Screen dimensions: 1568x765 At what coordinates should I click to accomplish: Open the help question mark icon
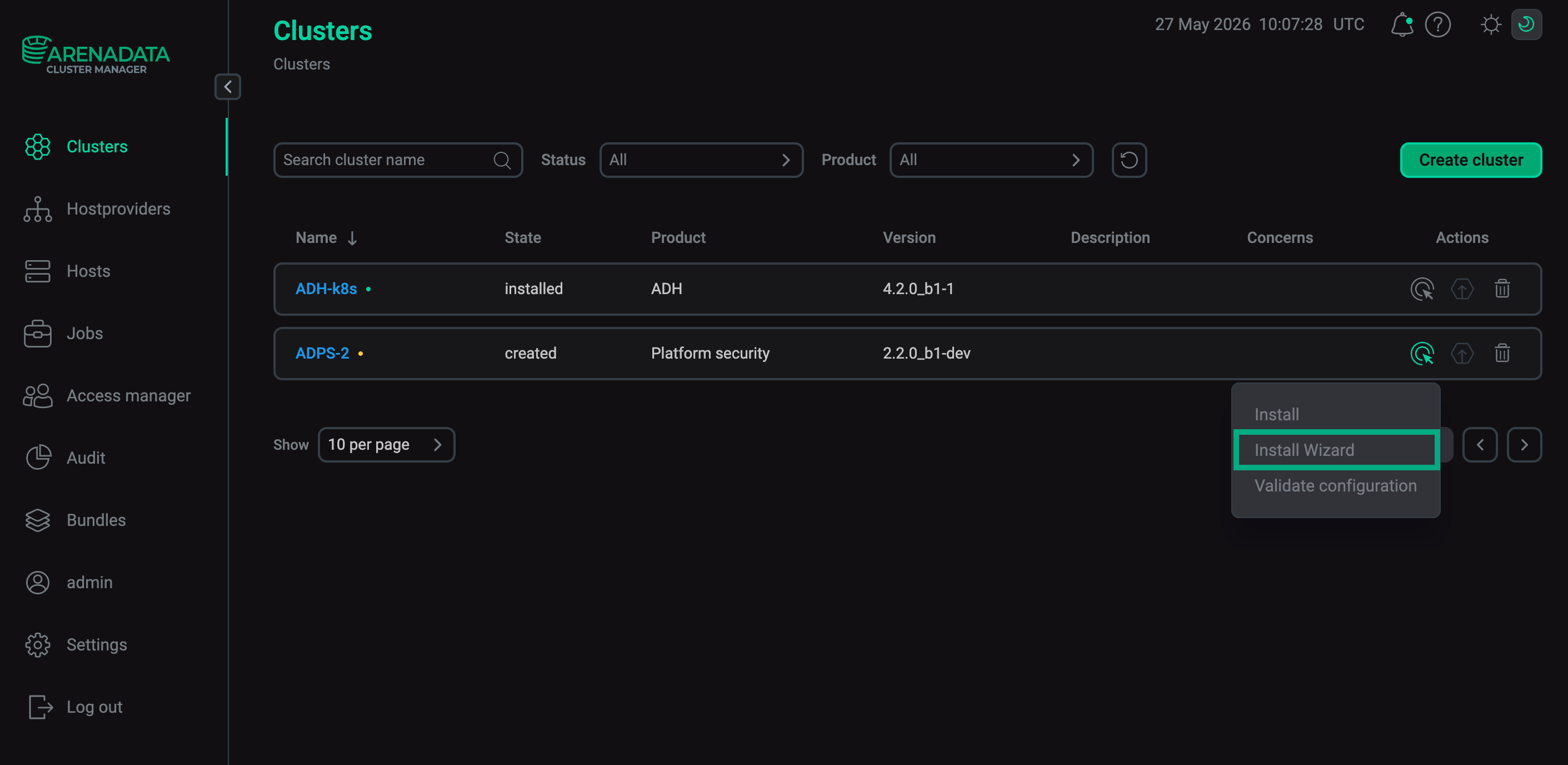click(x=1438, y=24)
